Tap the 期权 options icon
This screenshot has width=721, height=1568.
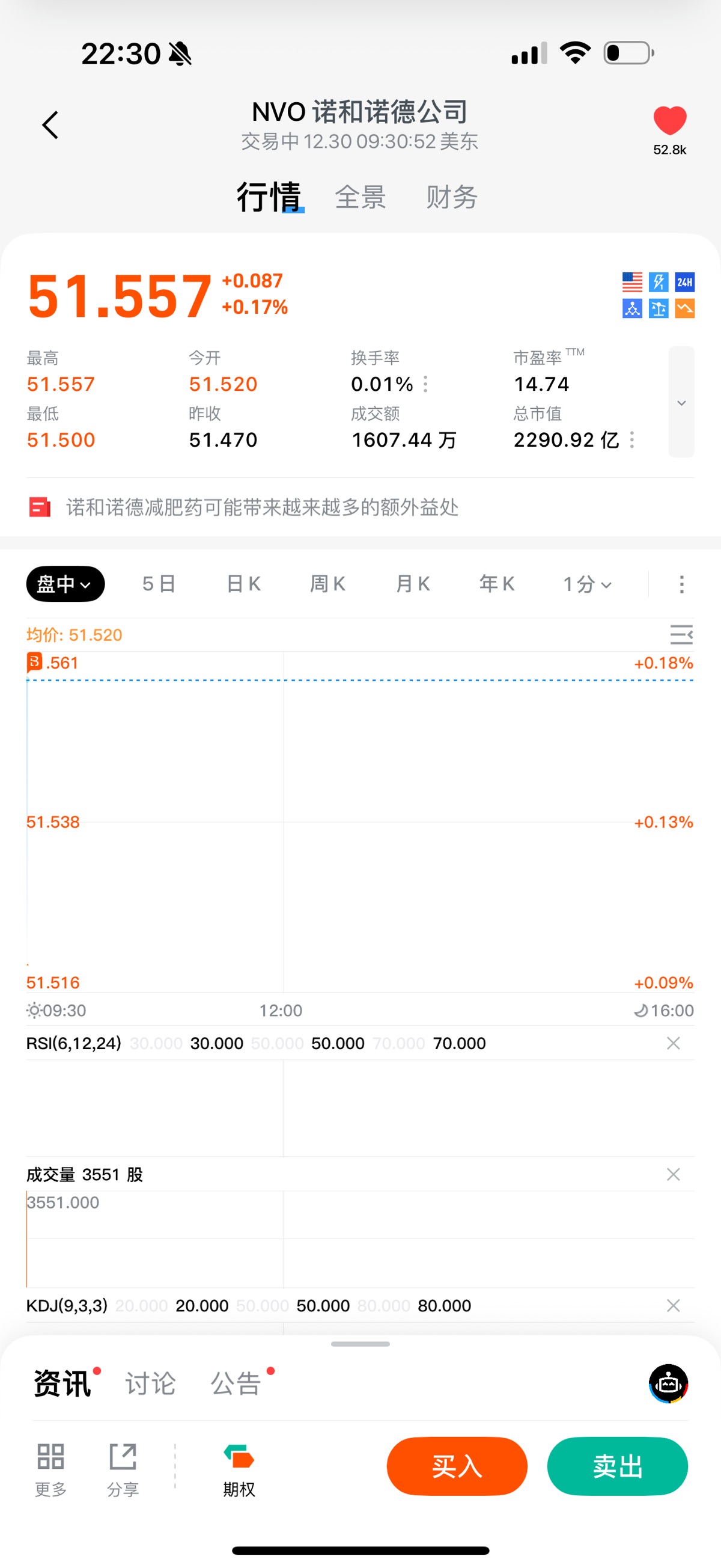point(239,1469)
